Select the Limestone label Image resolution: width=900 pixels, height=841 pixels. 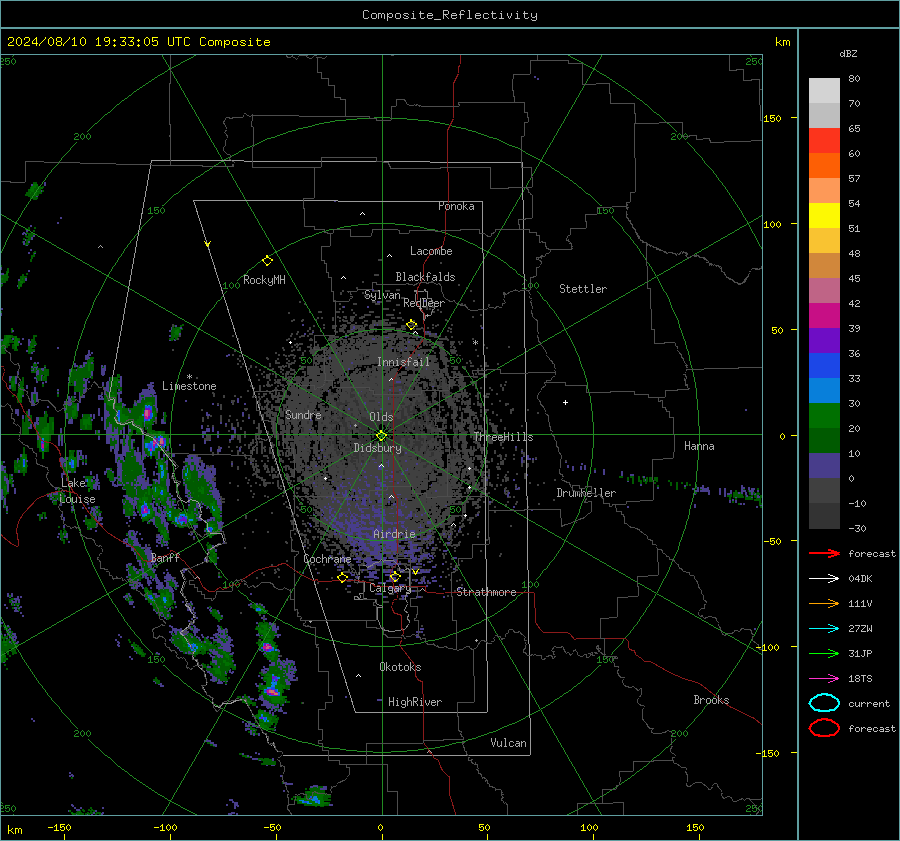pos(189,386)
